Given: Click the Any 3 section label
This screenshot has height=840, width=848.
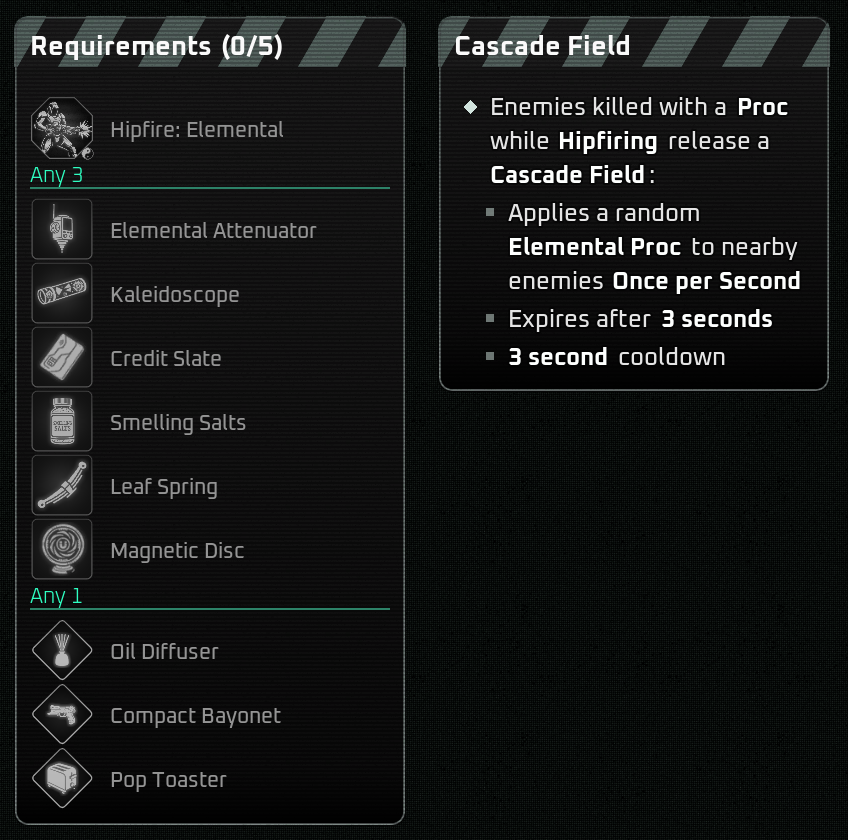Looking at the screenshot, I should coord(56,176).
